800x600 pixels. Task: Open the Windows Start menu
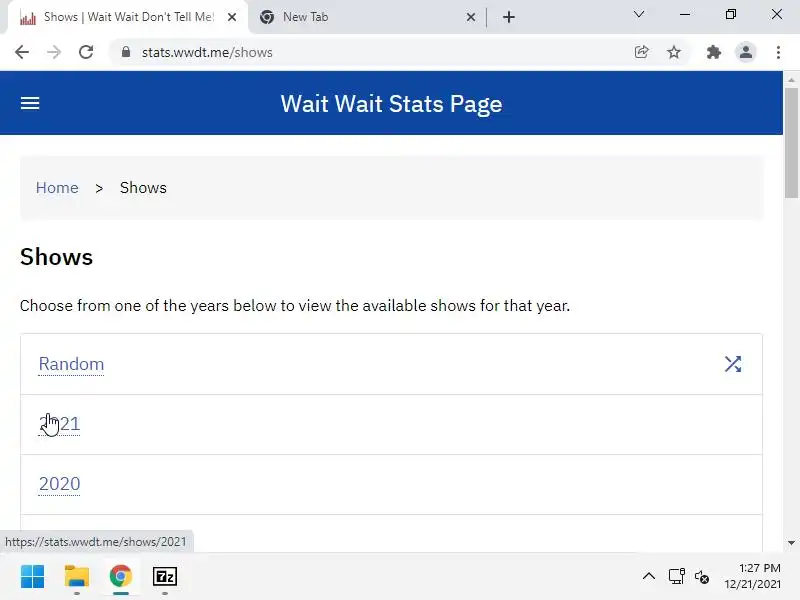coord(33,577)
